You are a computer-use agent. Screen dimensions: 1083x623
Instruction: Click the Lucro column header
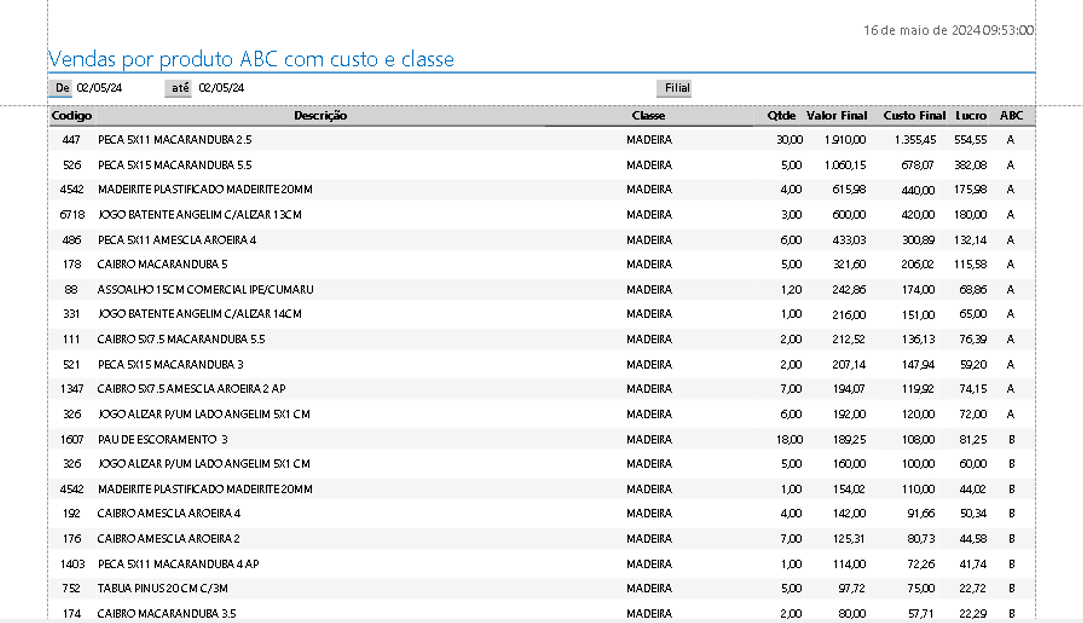tap(970, 116)
